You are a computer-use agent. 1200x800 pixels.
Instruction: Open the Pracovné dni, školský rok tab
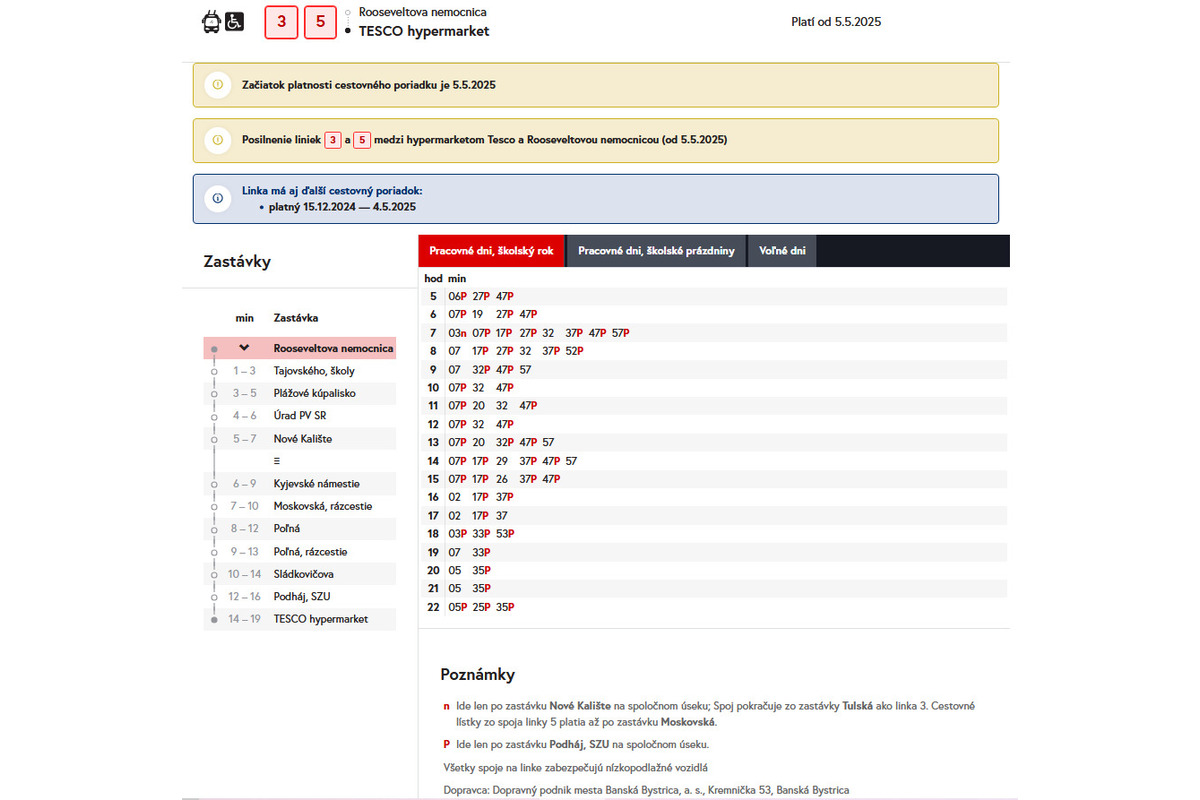(x=491, y=251)
